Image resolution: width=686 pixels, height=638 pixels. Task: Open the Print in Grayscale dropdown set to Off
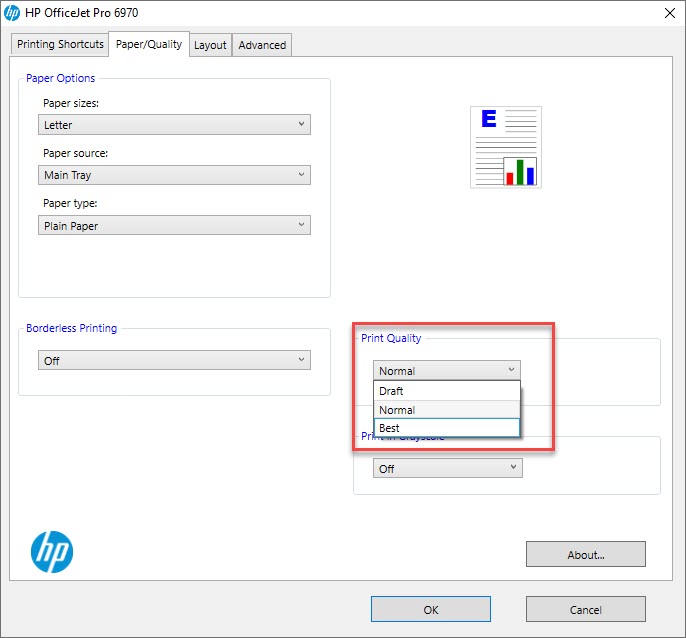click(447, 468)
